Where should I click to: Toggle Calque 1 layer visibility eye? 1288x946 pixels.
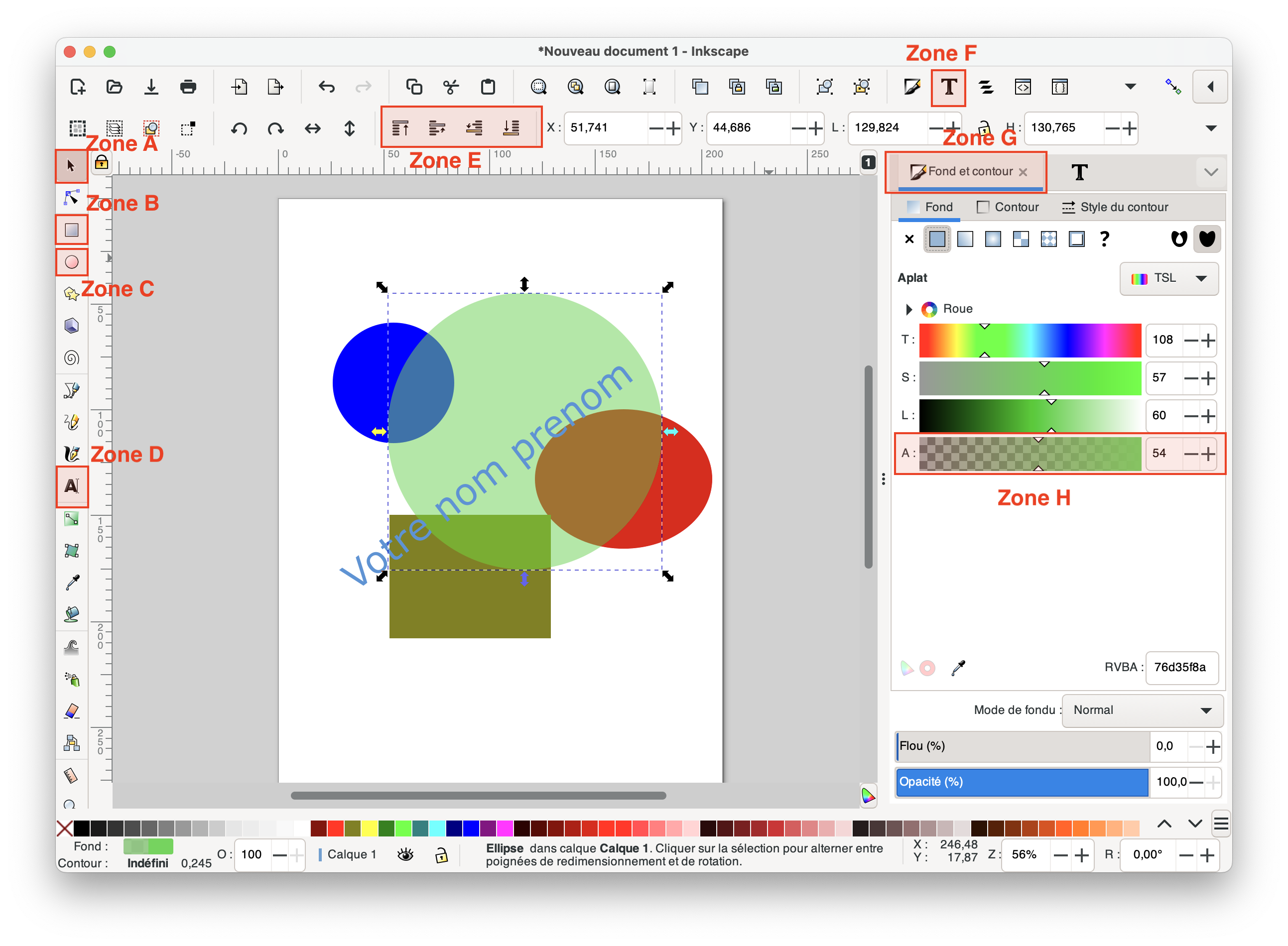(x=405, y=854)
